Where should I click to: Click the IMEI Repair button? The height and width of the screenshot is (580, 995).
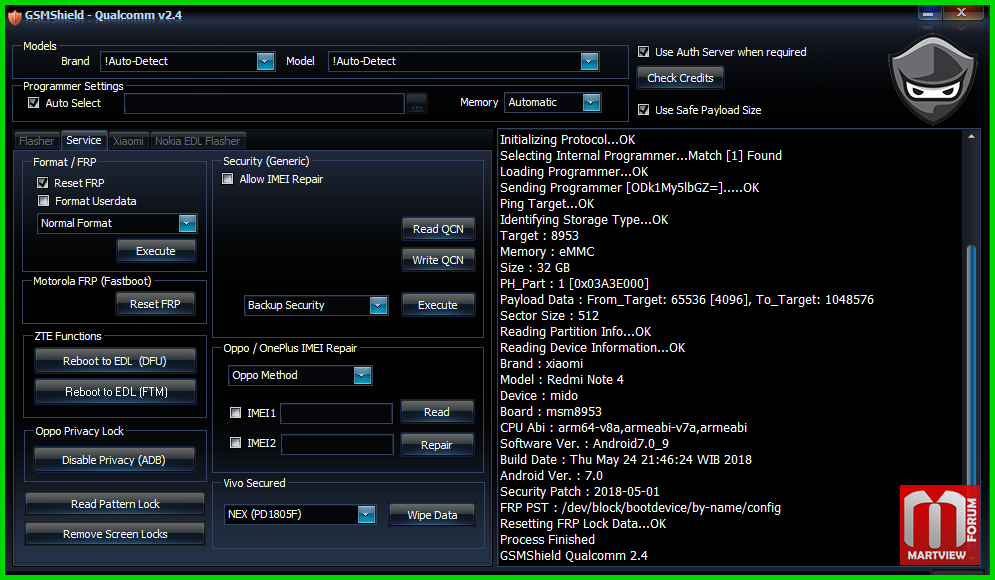click(437, 445)
